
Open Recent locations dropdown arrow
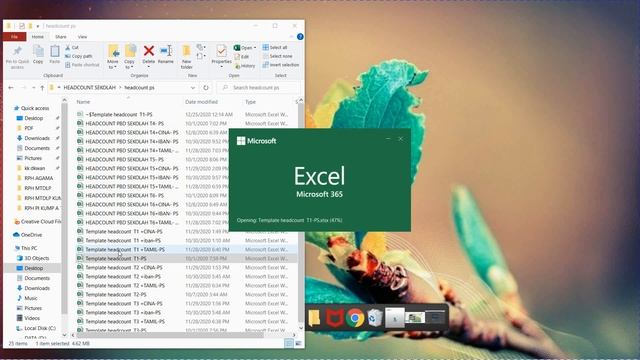click(x=33, y=88)
